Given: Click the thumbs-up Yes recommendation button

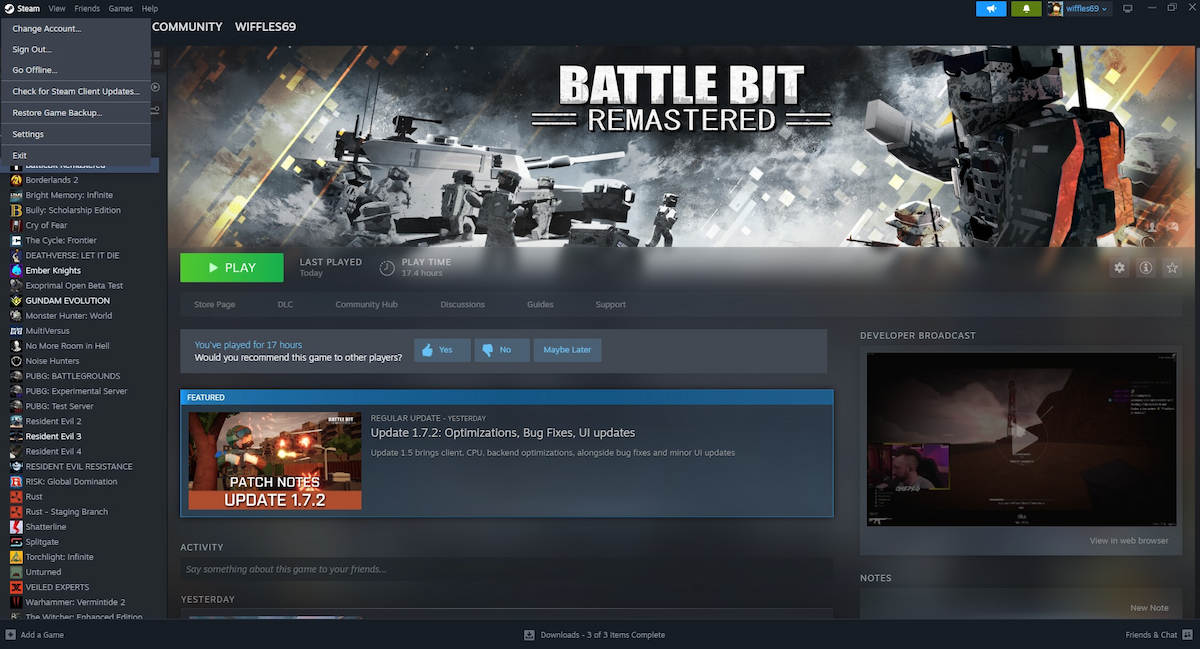Looking at the screenshot, I should tap(442, 350).
